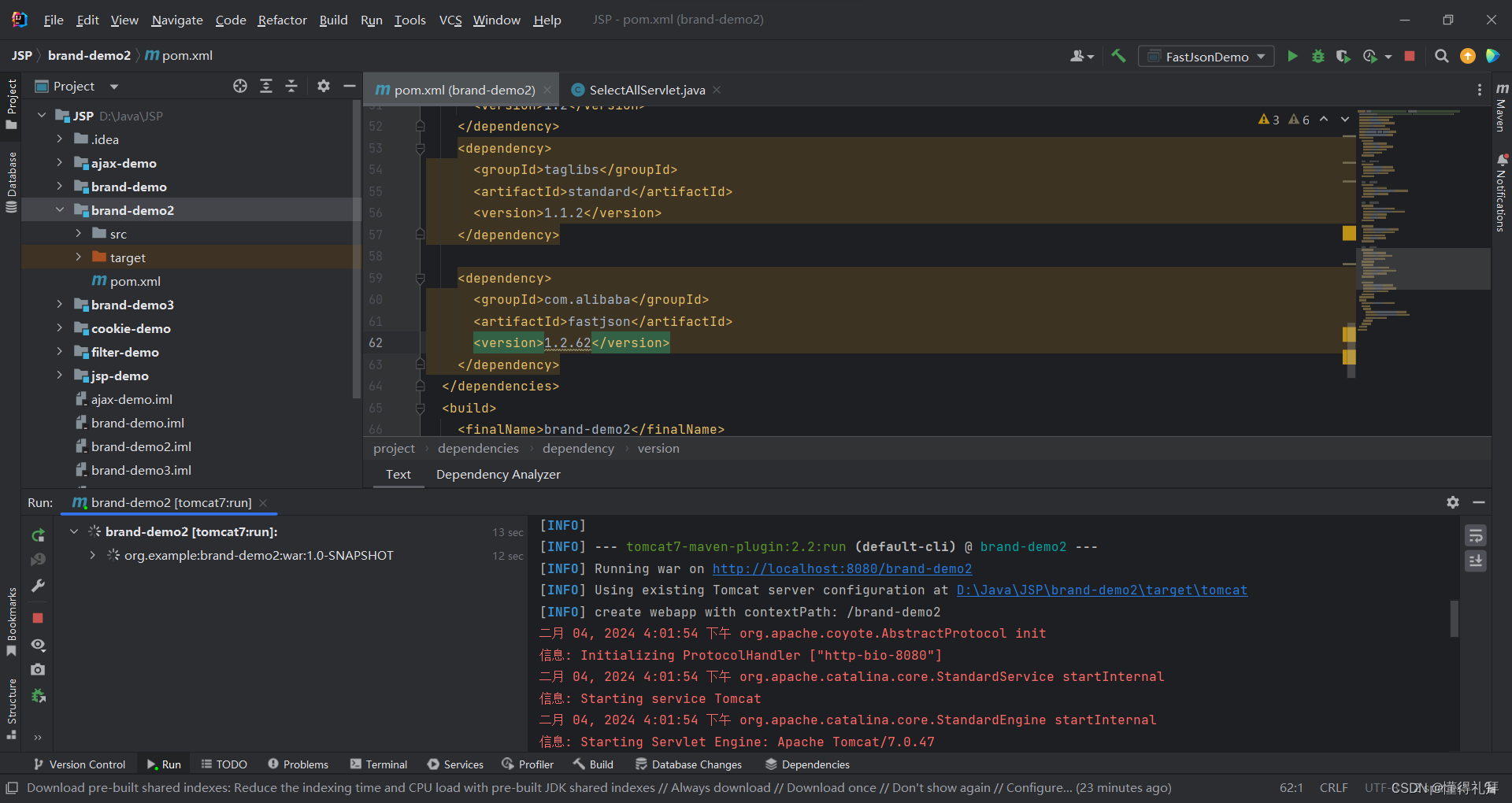This screenshot has width=1512, height=803.
Task: Toggle the Project sidebar button
Action: click(11, 104)
